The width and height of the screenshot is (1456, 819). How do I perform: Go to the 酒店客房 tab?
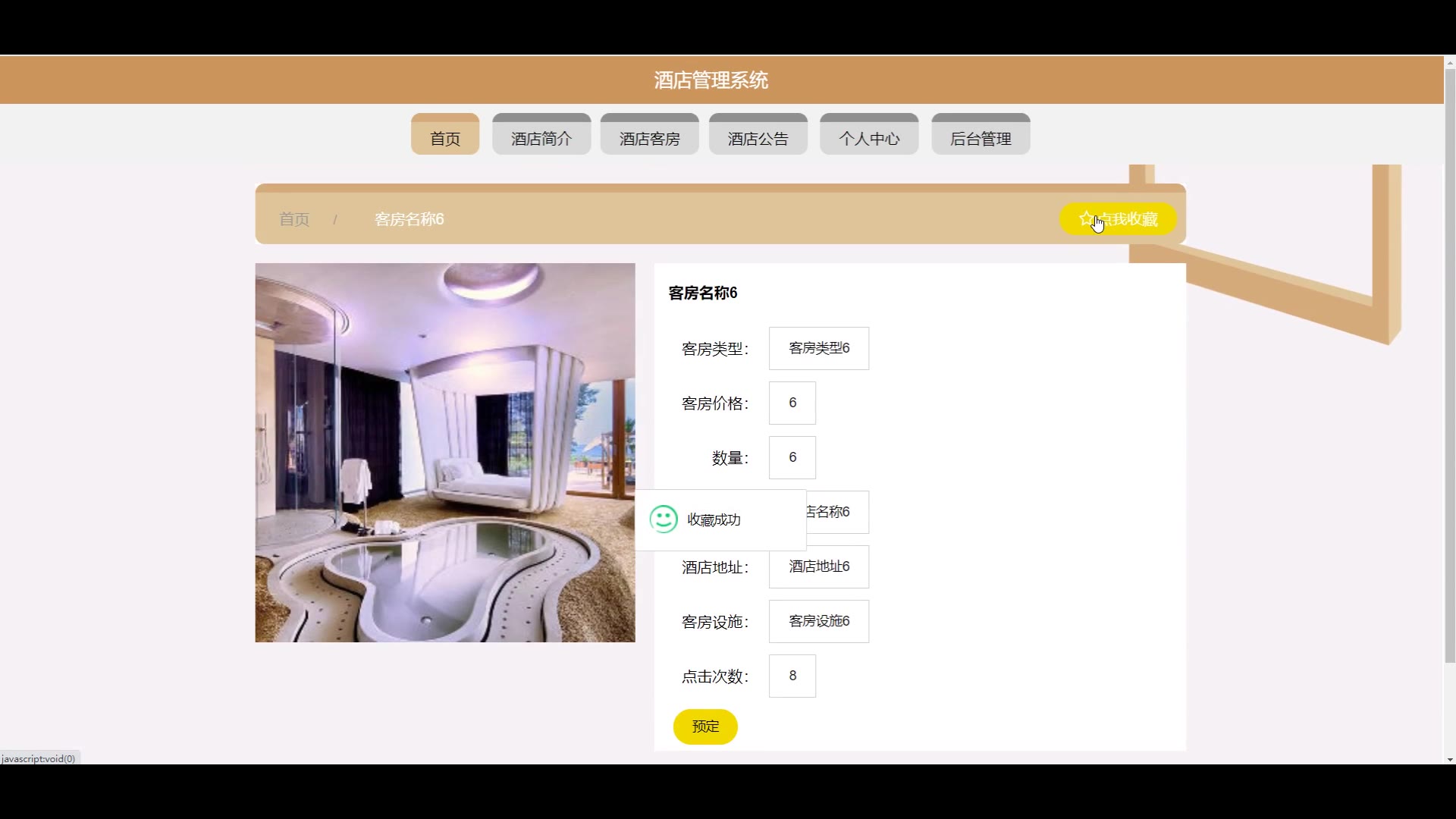[x=650, y=134]
